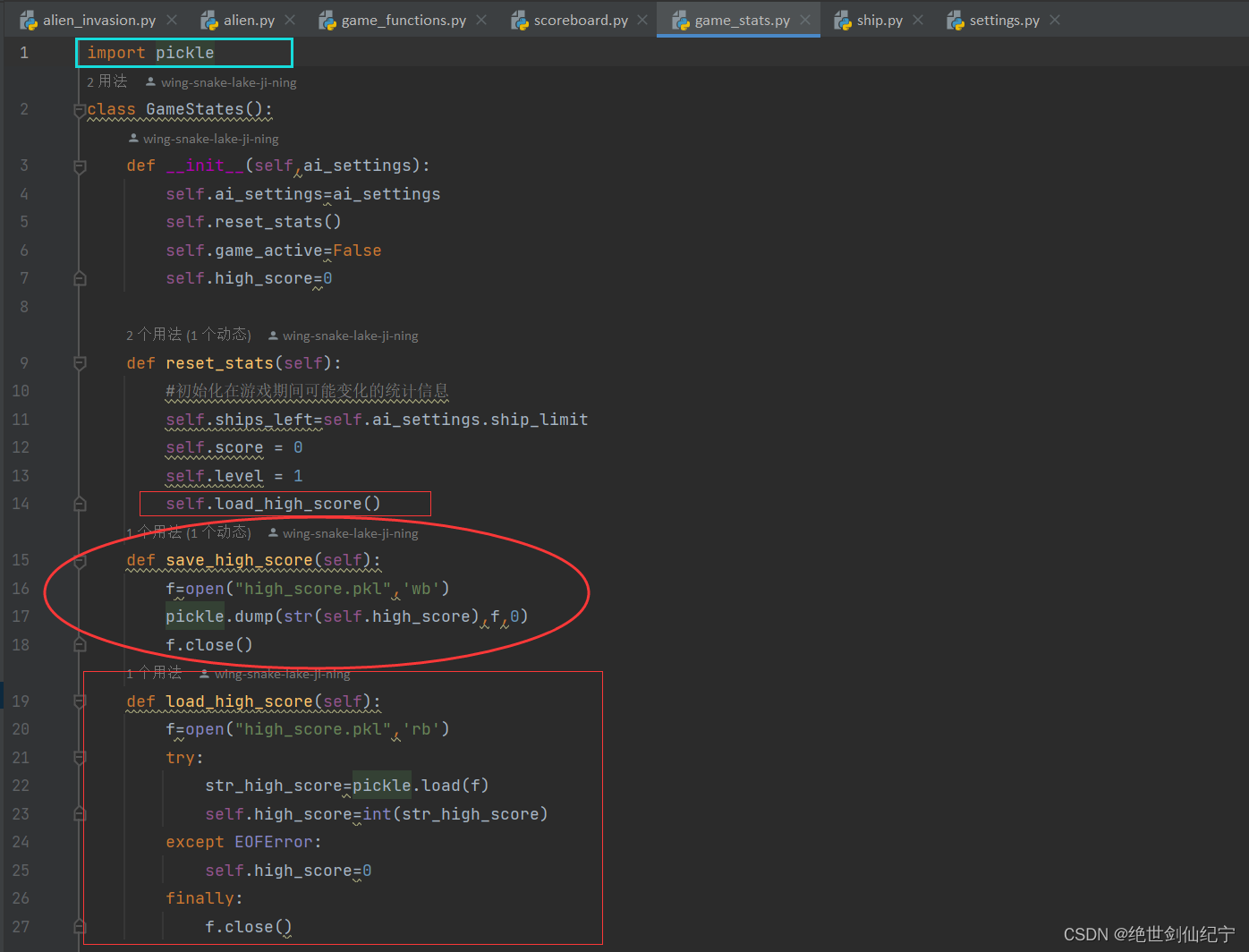Screen dimensions: 1249x952
Task: Click 'self.ships_left' assignment line
Action: (x=377, y=420)
